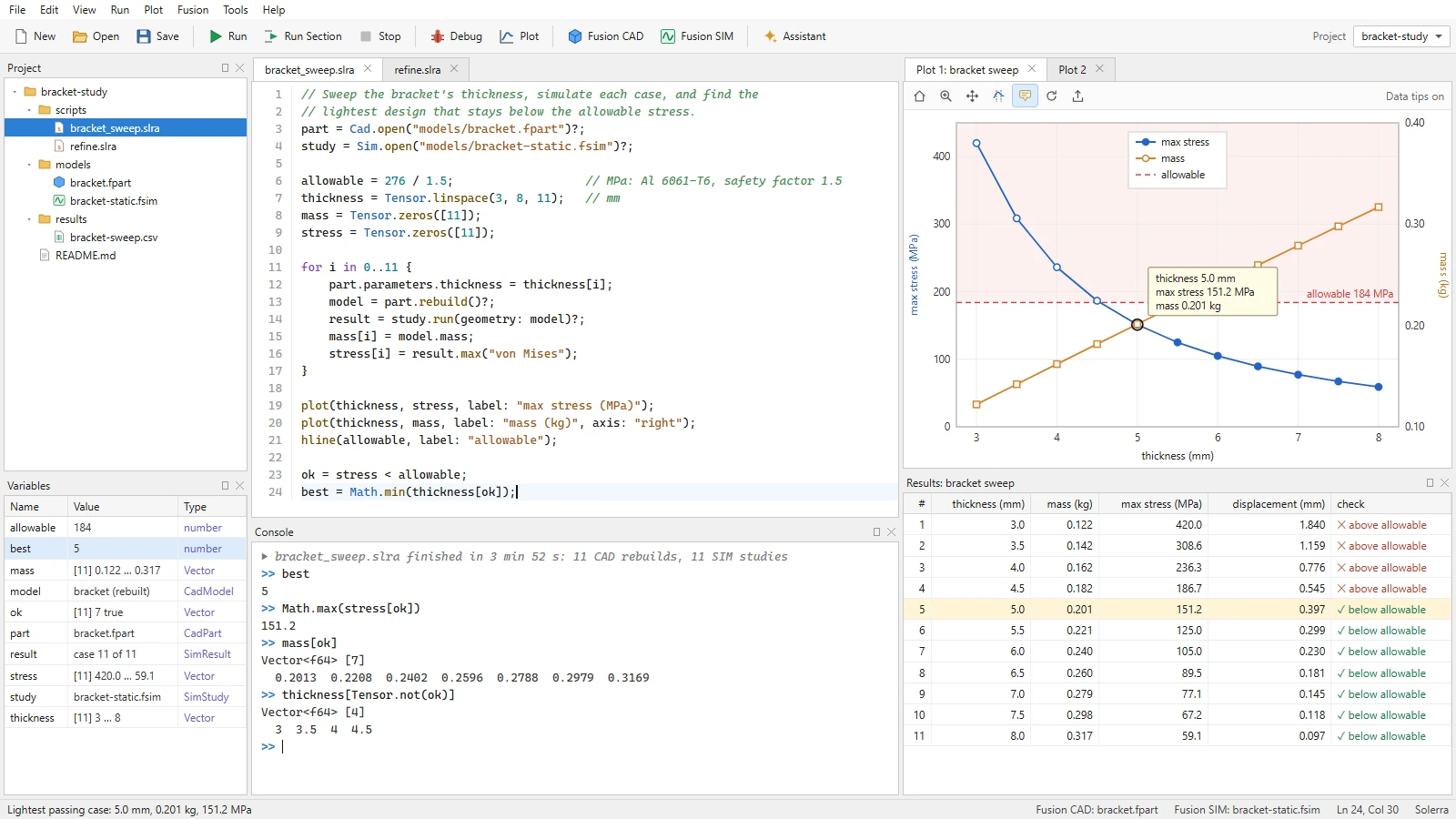Collapse the models folder
This screenshot has height=819, width=1456.
click(30, 165)
